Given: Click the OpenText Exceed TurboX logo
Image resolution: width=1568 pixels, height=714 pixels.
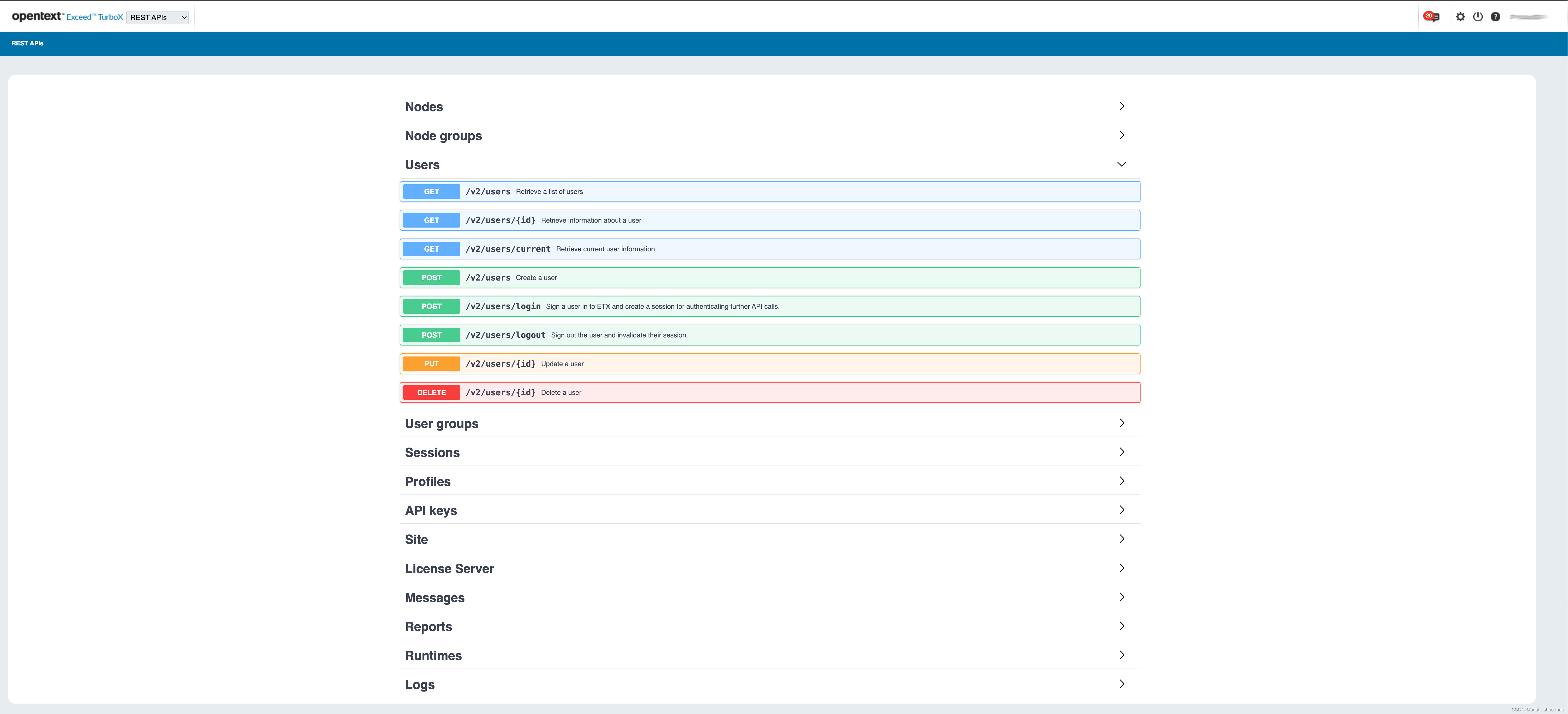Looking at the screenshot, I should (67, 16).
